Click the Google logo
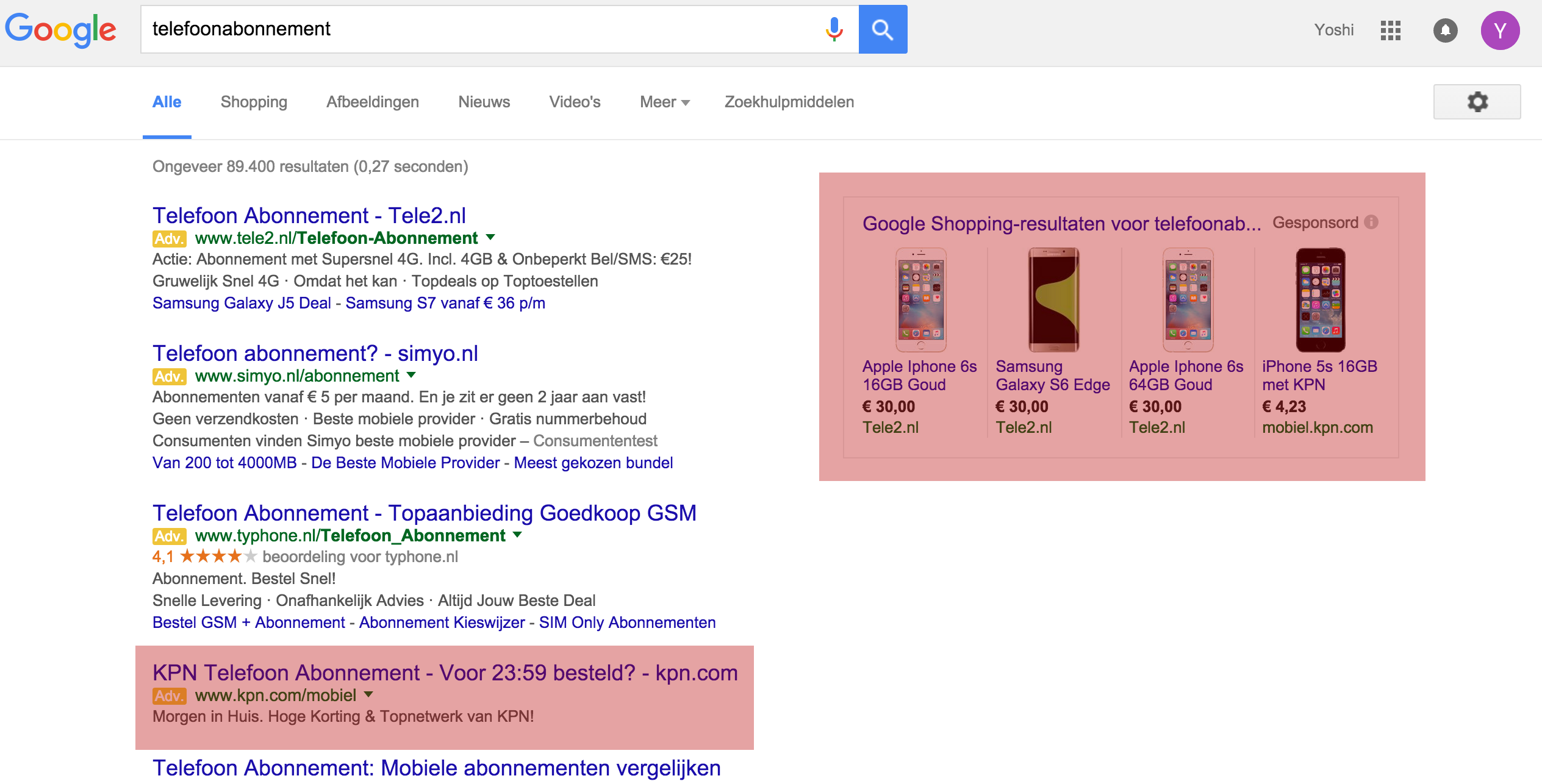Screen dimensions: 1542x784 click(x=60, y=29)
